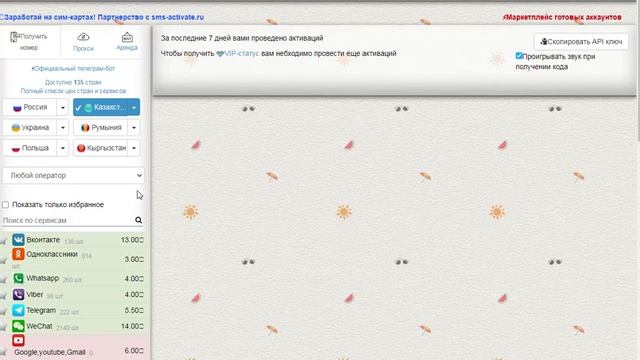Select Румыния country button
Viewport: 640px width, 360px height.
[x=101, y=128]
